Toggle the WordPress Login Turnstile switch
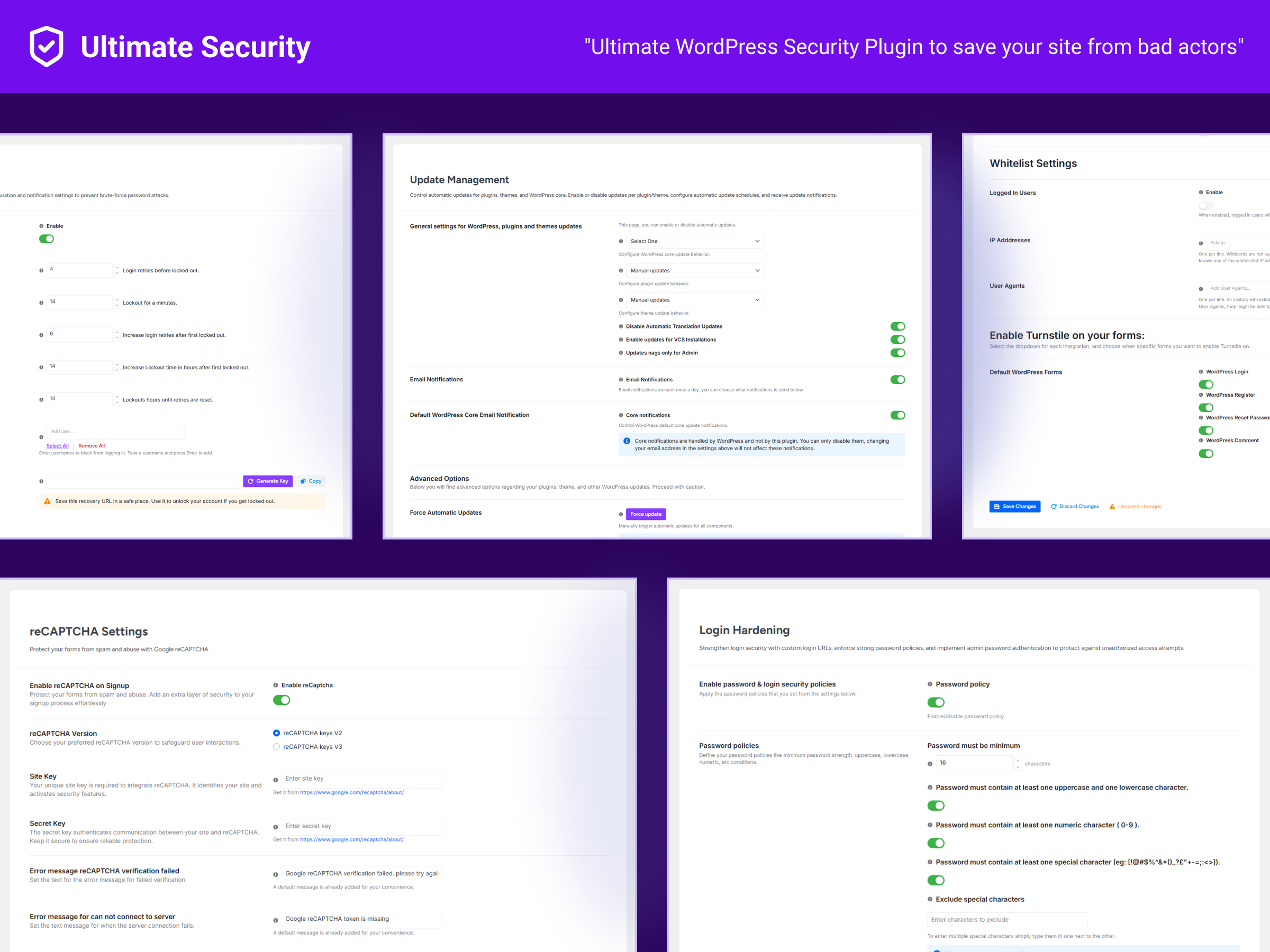Viewport: 1270px width, 952px height. tap(1205, 385)
